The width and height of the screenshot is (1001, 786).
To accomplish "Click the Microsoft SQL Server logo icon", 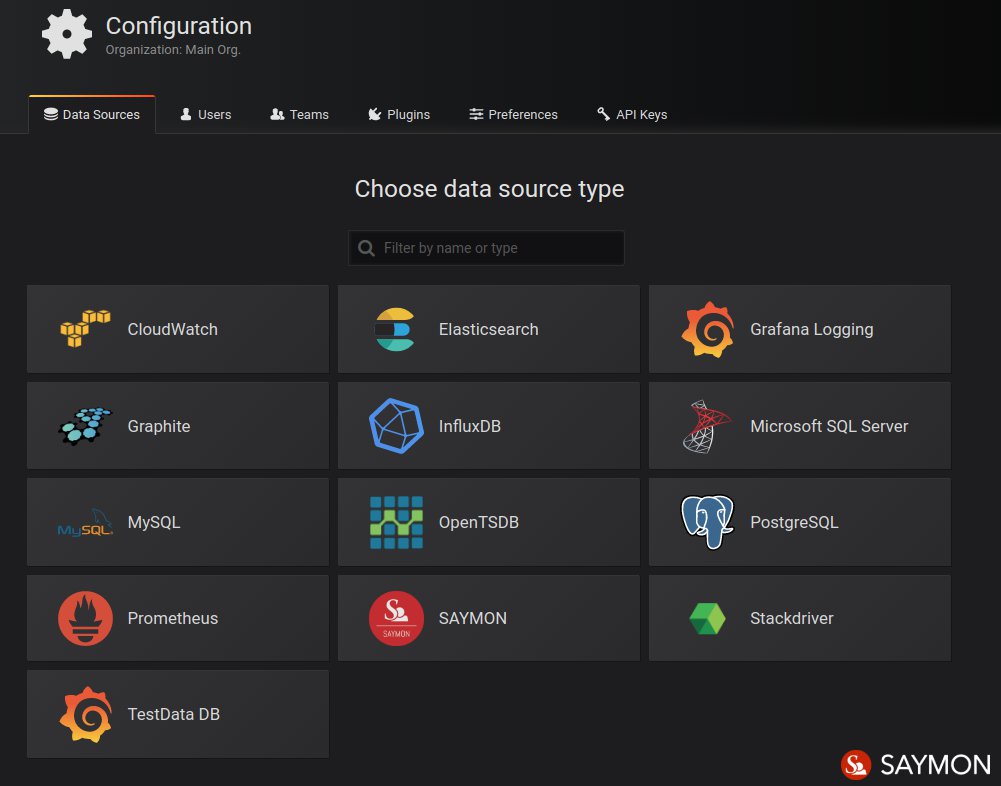I will pyautogui.click(x=707, y=427).
